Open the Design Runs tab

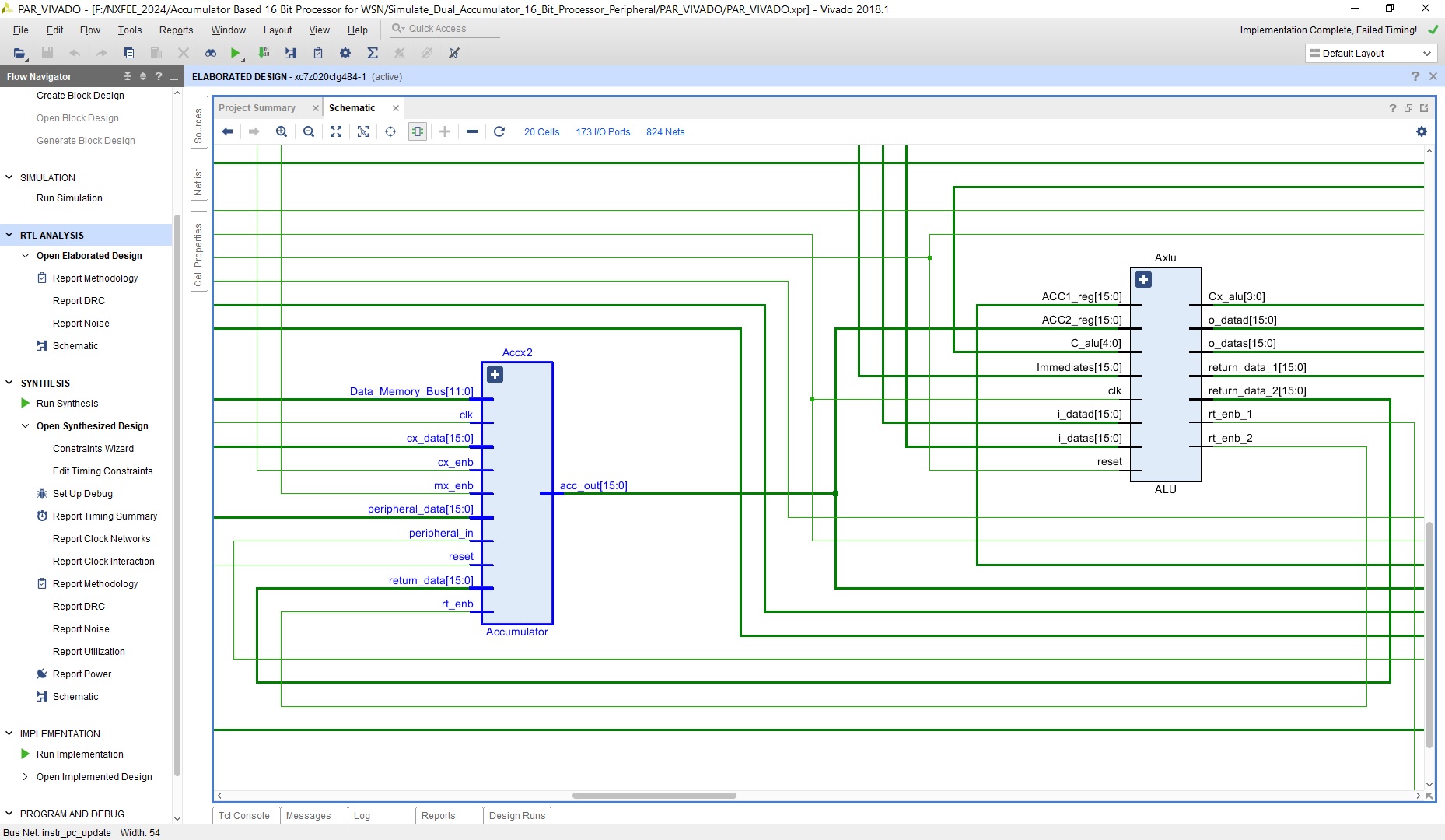pos(517,815)
